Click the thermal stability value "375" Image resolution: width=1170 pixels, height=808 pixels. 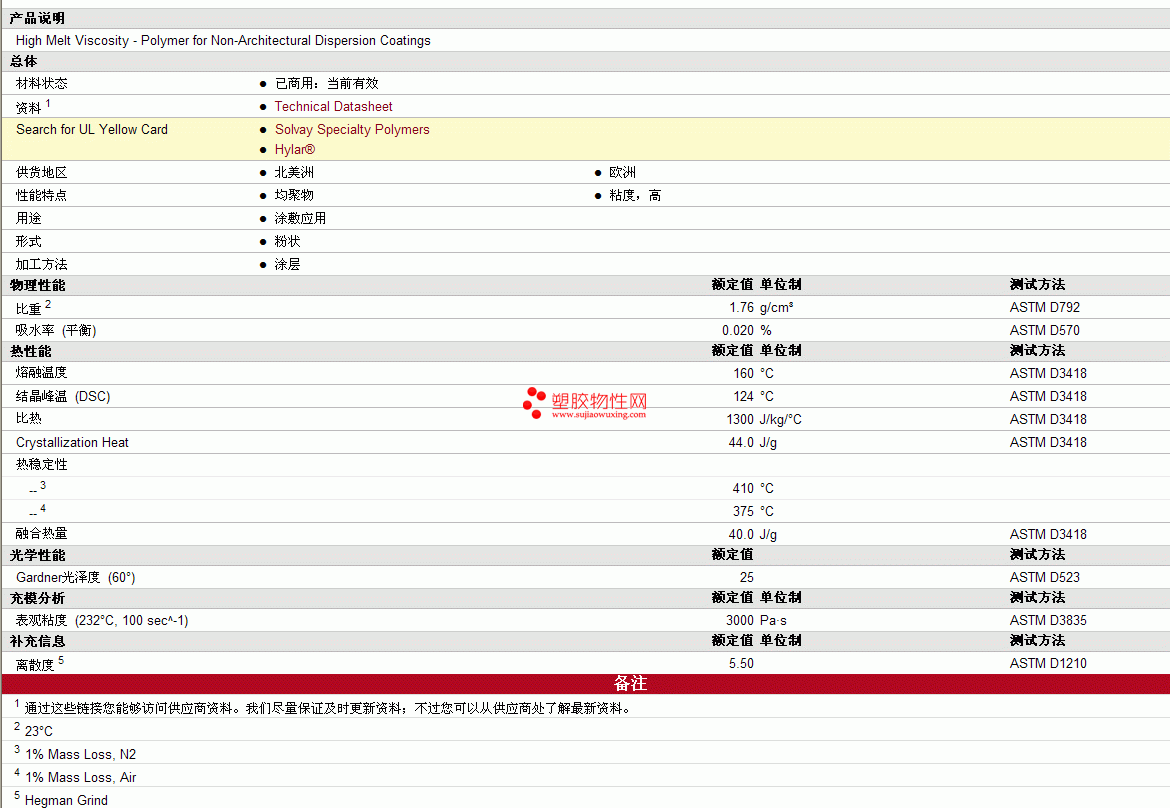coord(743,512)
